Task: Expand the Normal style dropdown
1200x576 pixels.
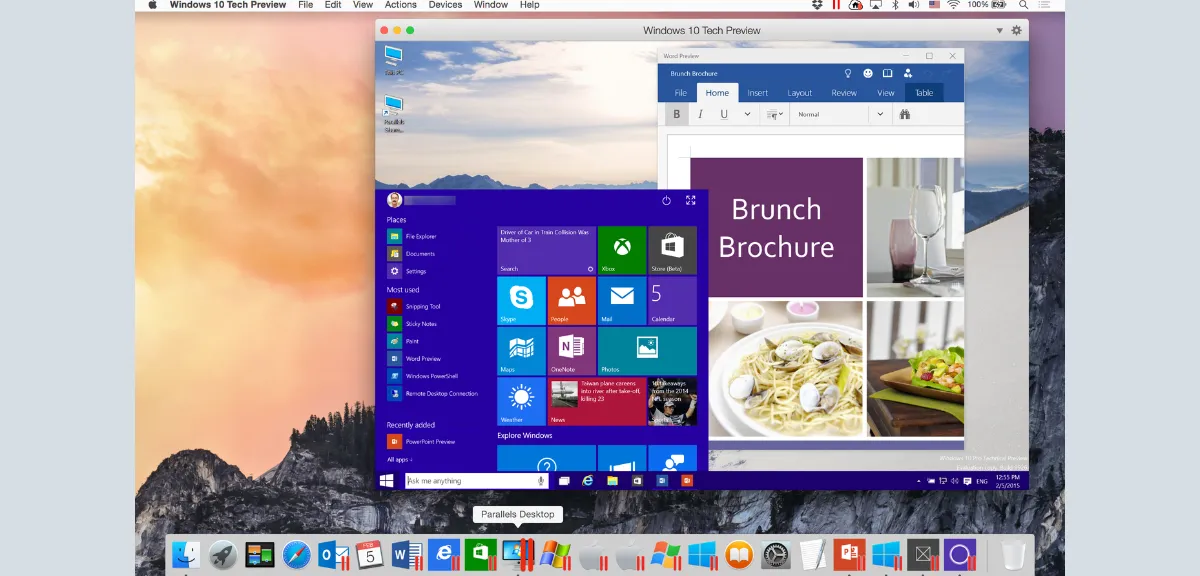Action: click(880, 115)
